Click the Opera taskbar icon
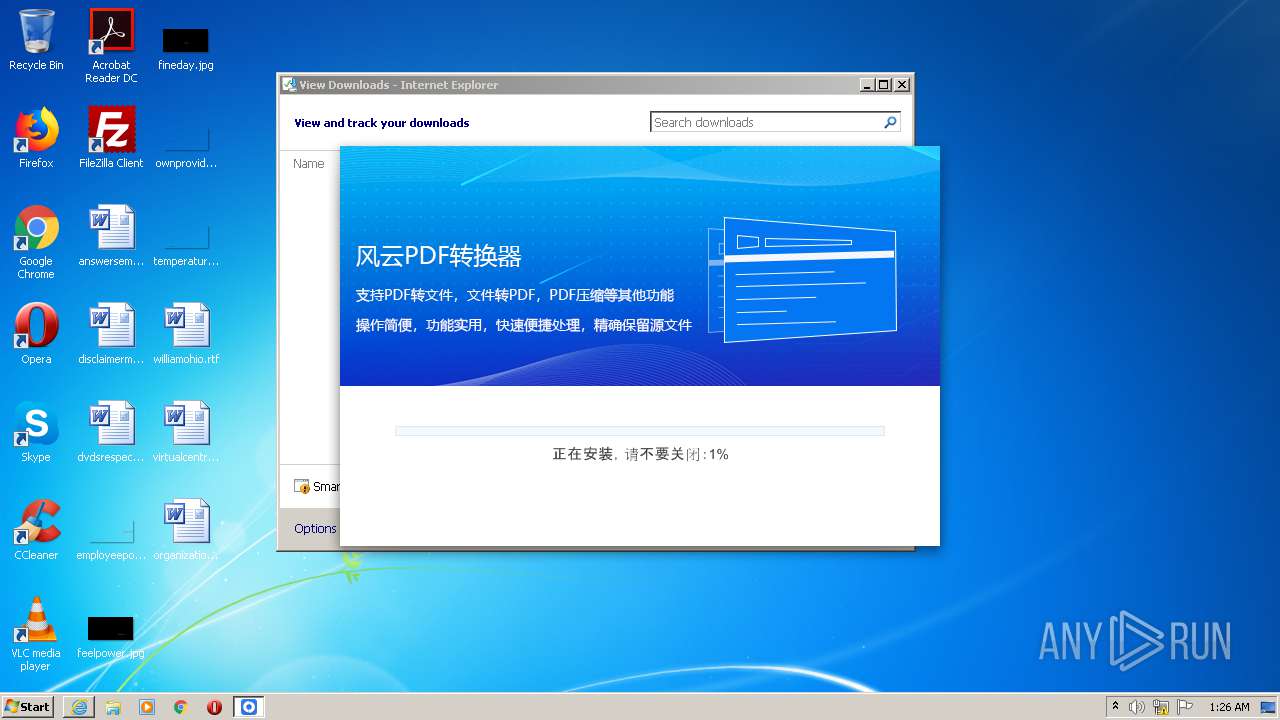1280x720 pixels. coord(214,707)
